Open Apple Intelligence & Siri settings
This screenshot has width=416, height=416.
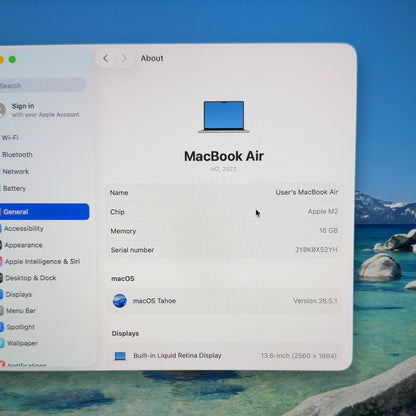42,262
